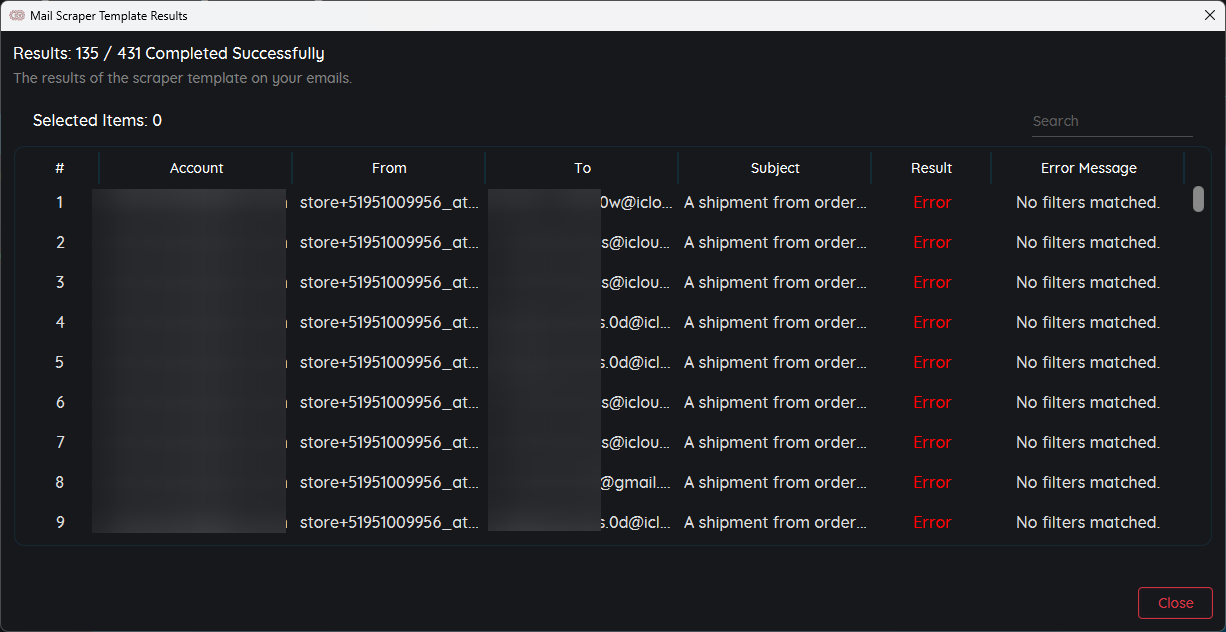The height and width of the screenshot is (632, 1226).
Task: Sort table by the From column header
Action: (389, 168)
